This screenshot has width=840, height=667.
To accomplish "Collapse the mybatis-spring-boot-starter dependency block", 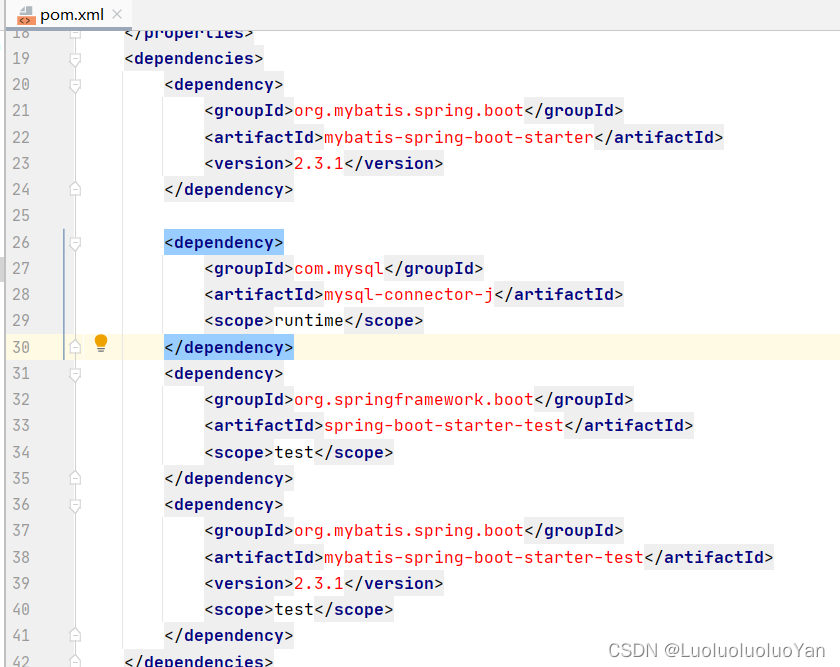I will tap(74, 84).
